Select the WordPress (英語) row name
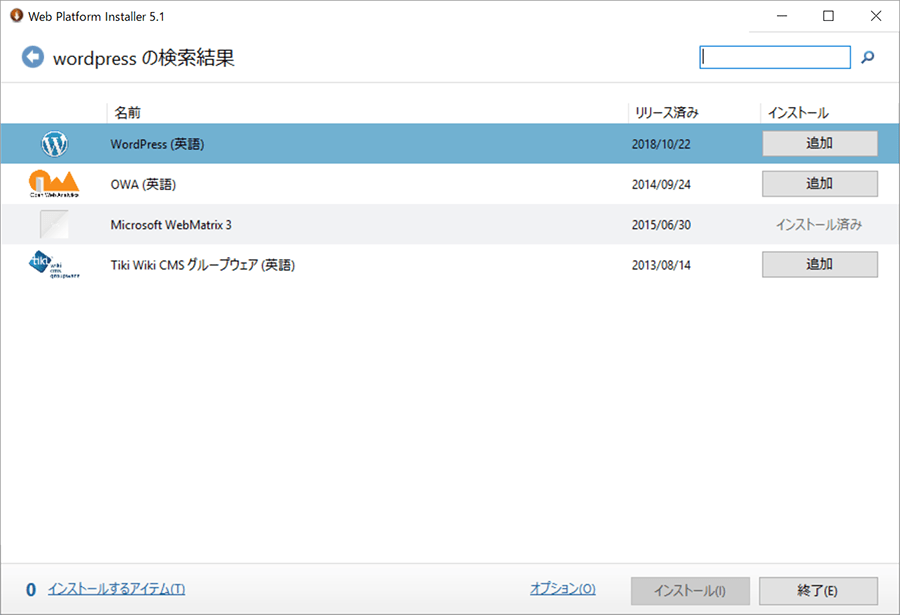Image resolution: width=900 pixels, height=615 pixels. point(157,144)
